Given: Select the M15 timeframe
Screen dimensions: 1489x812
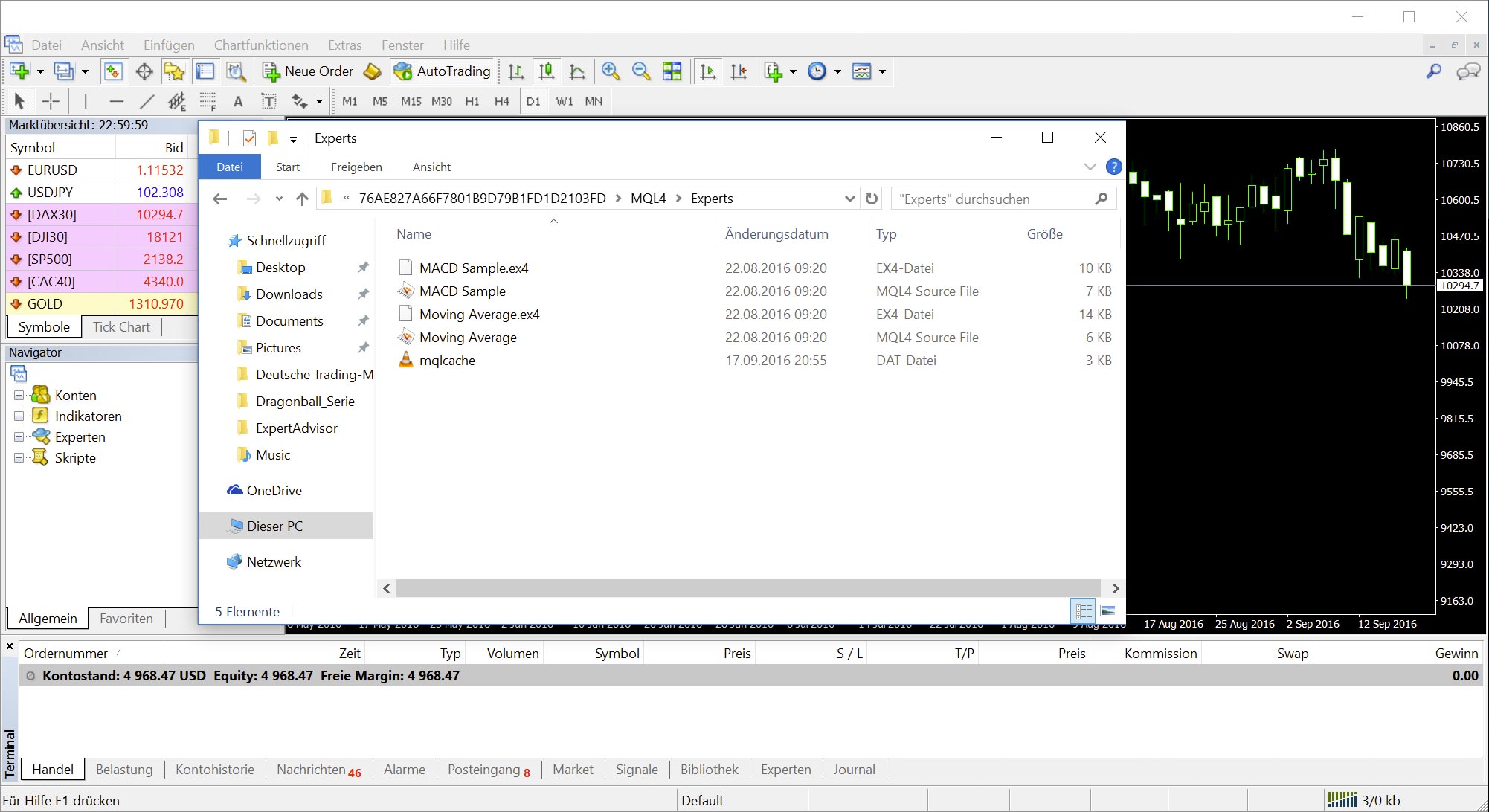Looking at the screenshot, I should 411,101.
